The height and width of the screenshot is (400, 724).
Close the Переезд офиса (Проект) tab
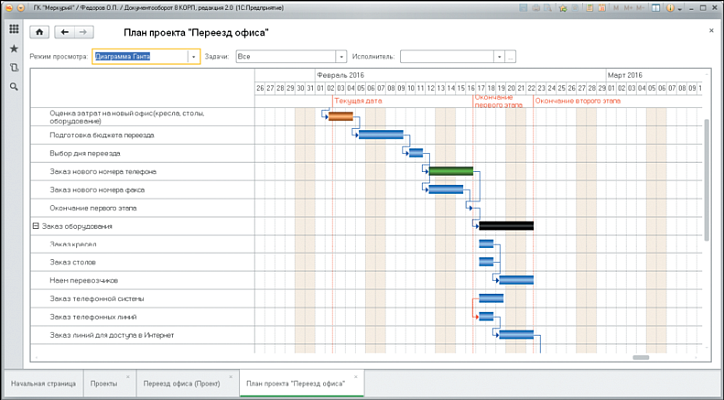(x=230, y=378)
